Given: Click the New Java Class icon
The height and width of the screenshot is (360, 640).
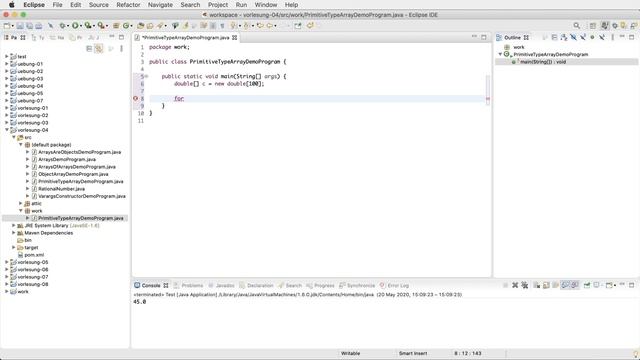Looking at the screenshot, I should (126, 26).
